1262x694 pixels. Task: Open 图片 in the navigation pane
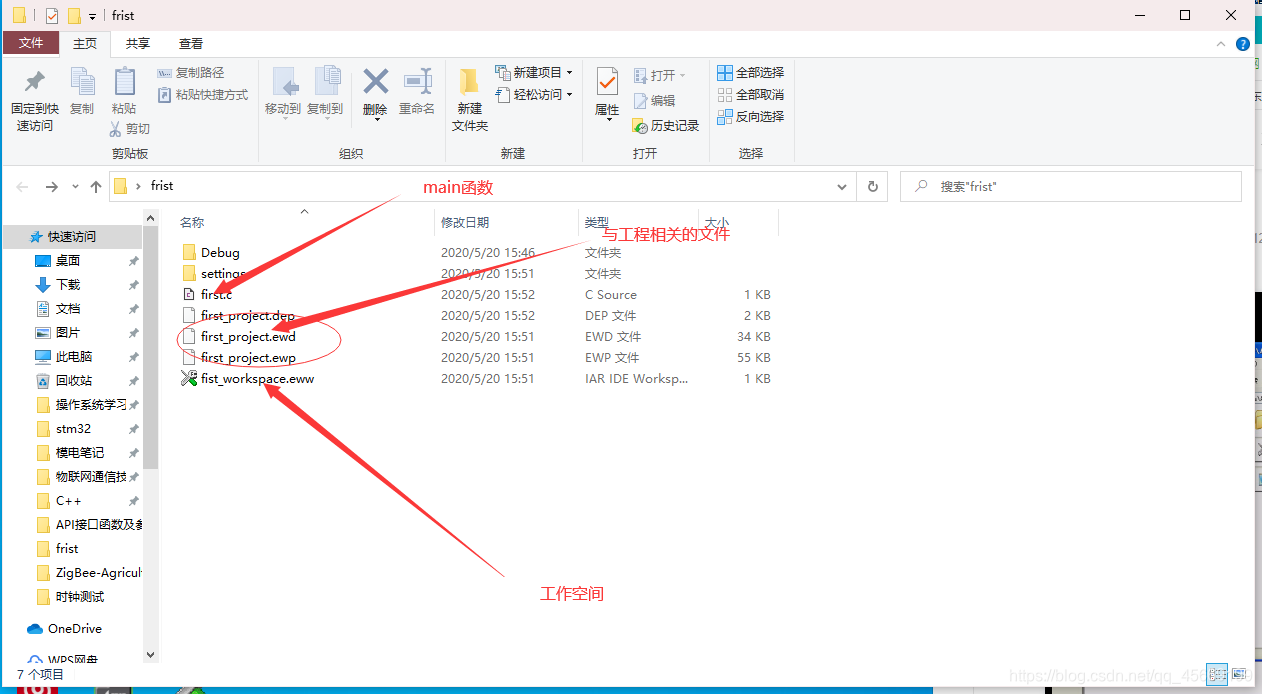(68, 333)
